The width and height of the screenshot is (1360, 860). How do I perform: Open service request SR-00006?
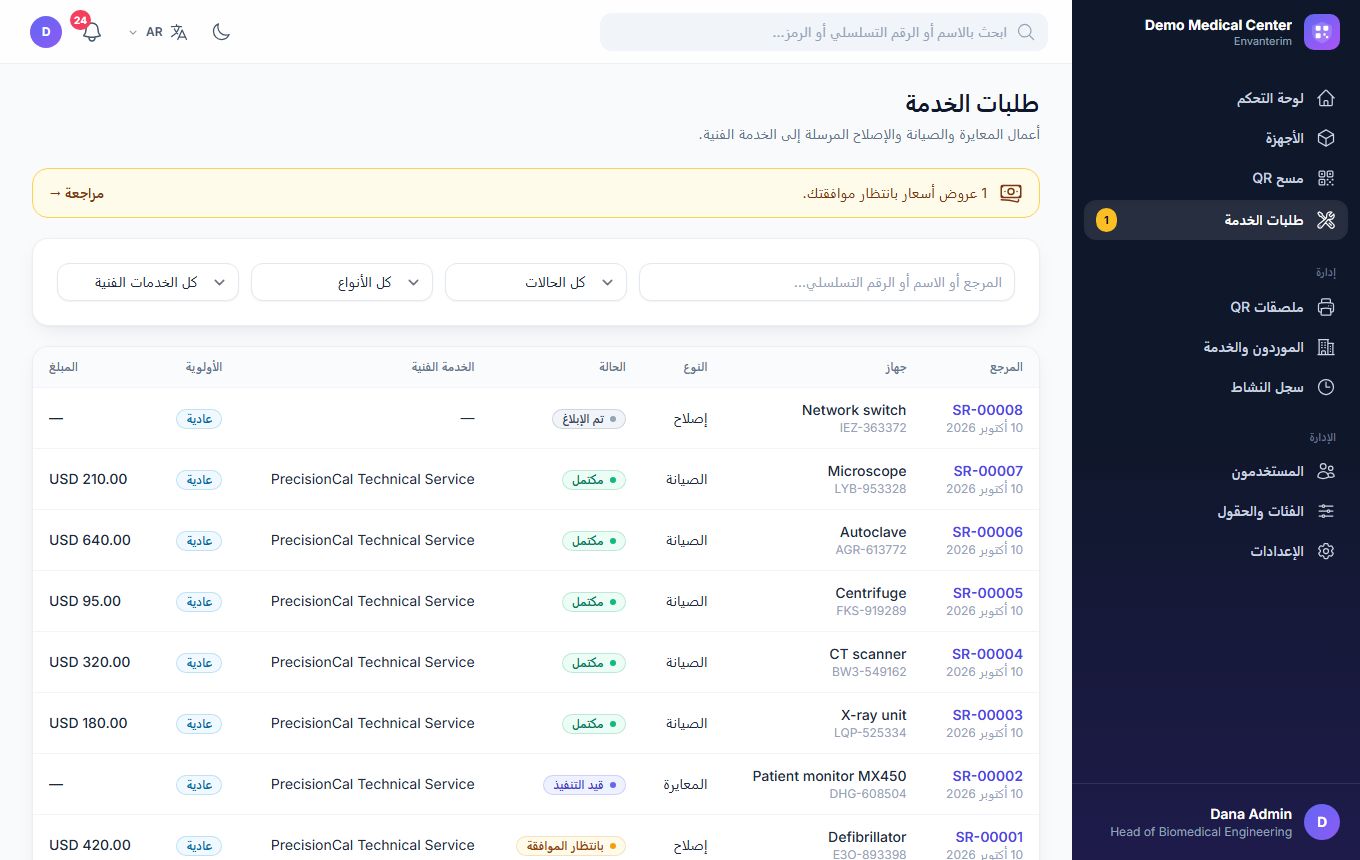click(x=987, y=532)
